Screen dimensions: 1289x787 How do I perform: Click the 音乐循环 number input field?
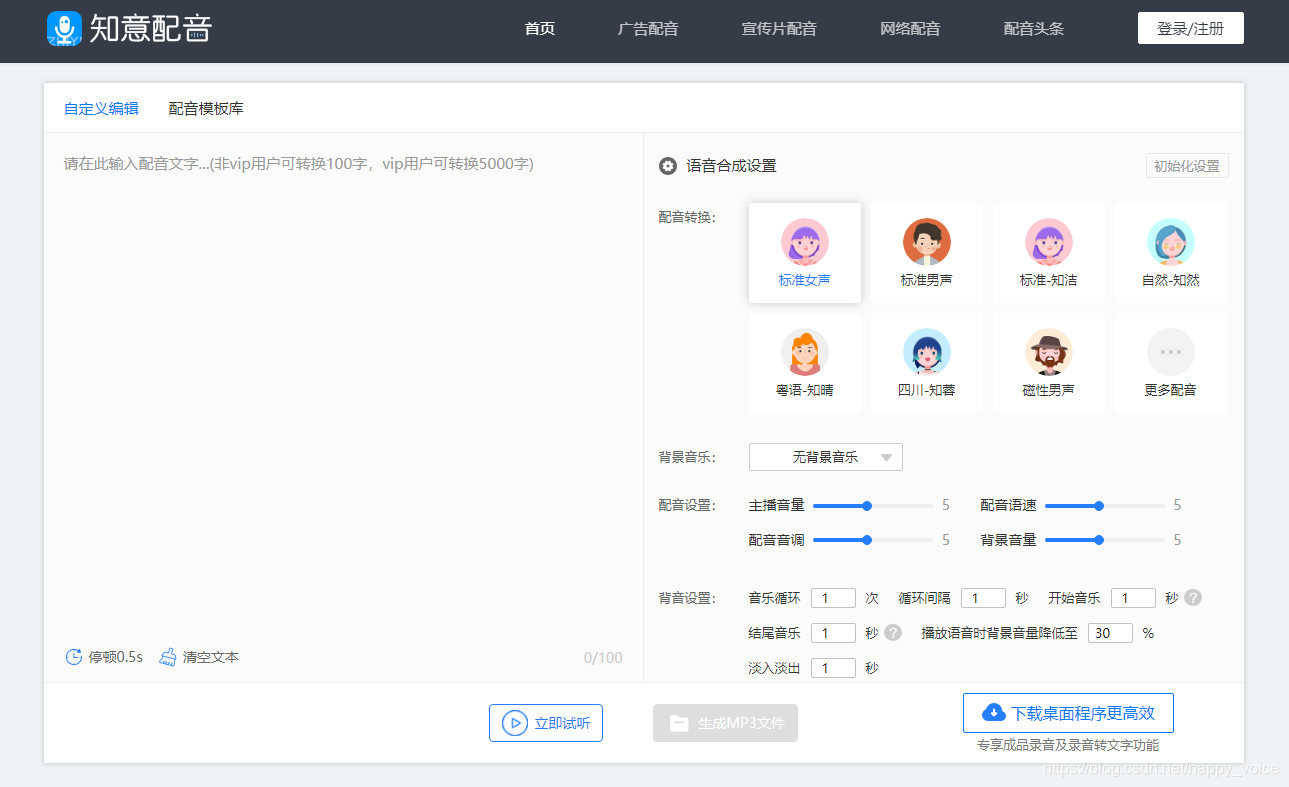(833, 597)
